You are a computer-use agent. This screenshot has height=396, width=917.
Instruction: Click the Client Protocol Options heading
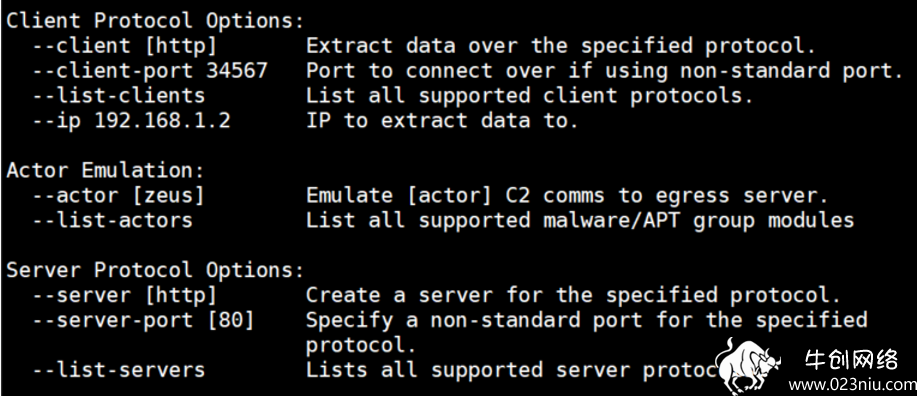[x=156, y=21]
